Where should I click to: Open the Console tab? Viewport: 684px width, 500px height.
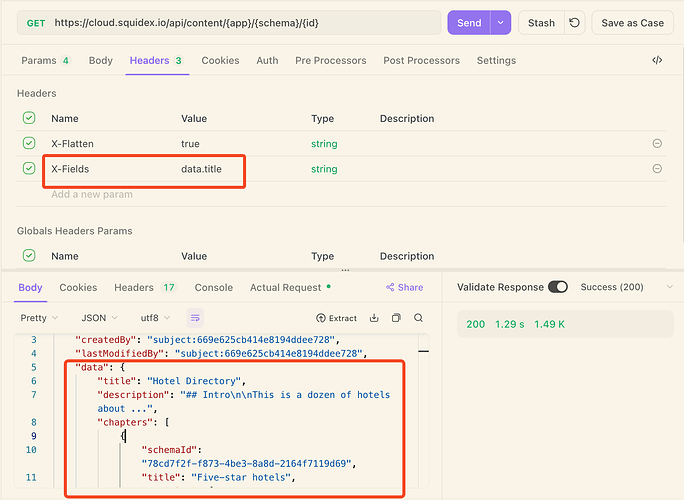[x=214, y=288]
